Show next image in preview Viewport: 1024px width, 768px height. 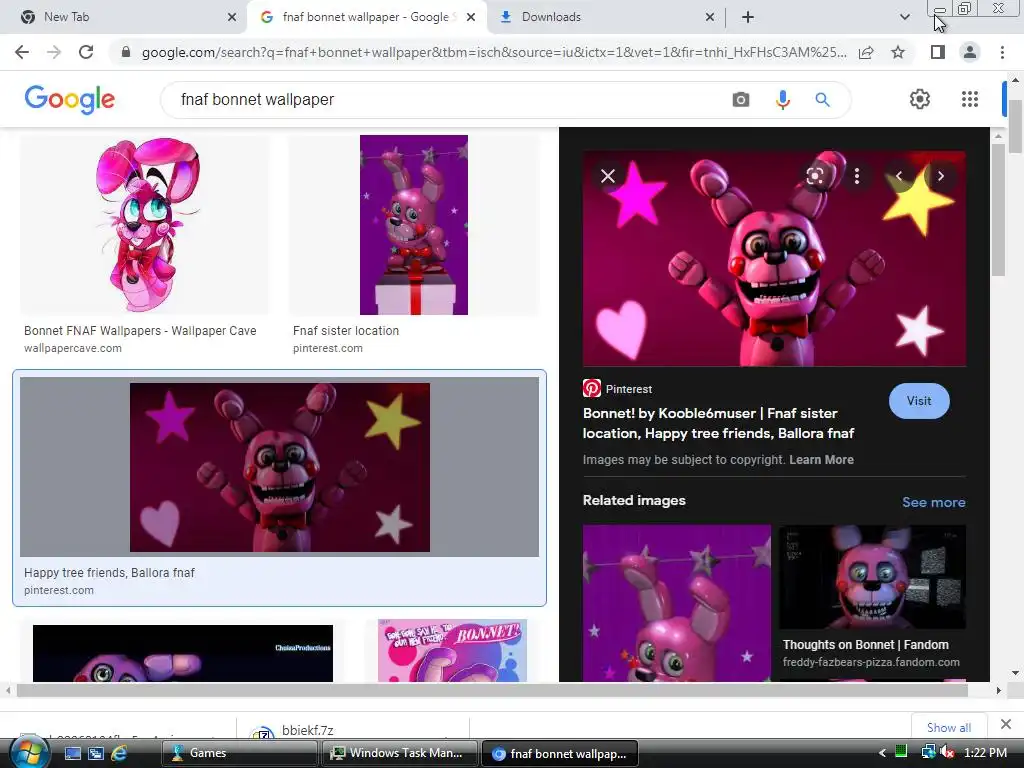[x=940, y=176]
